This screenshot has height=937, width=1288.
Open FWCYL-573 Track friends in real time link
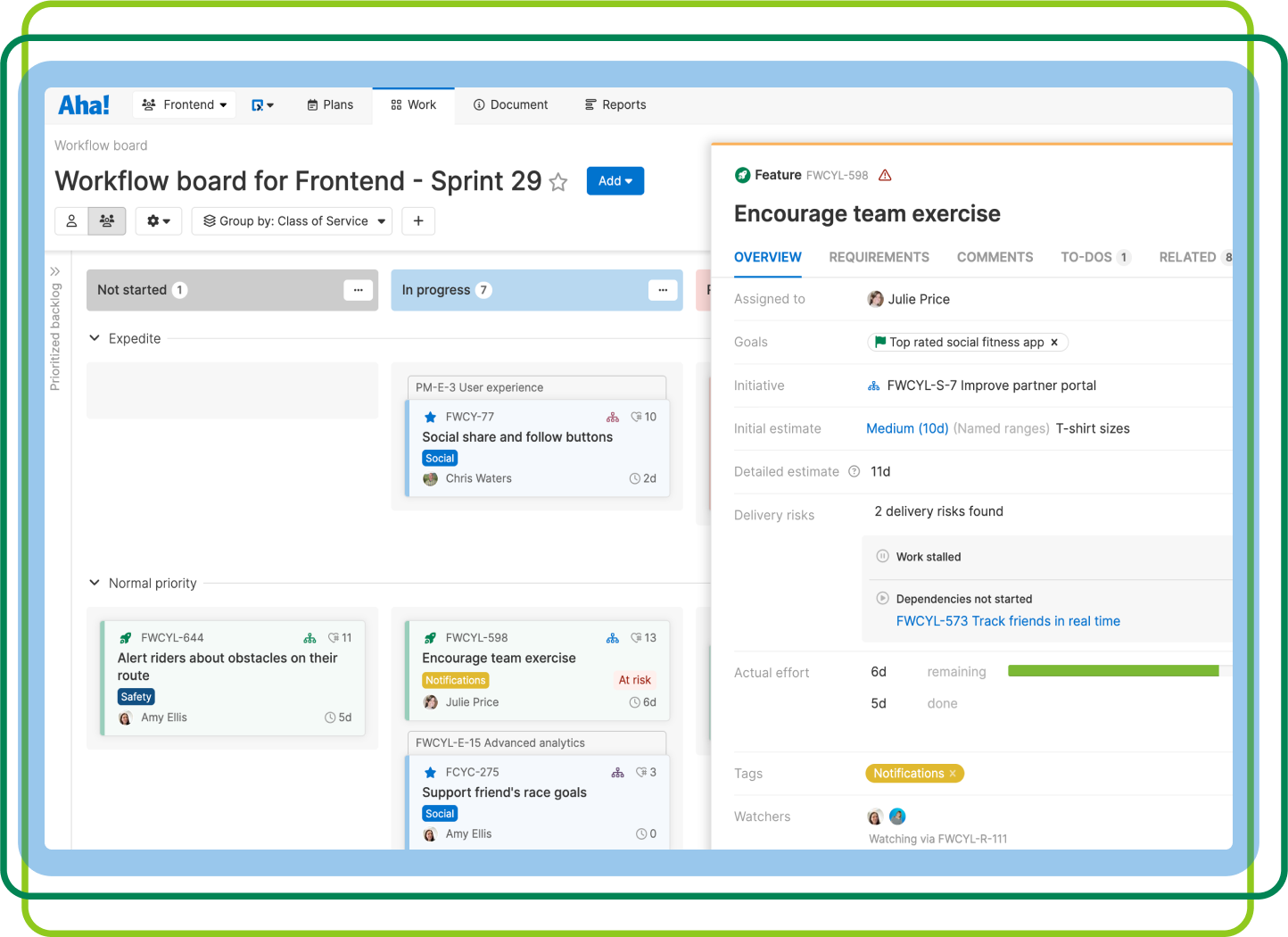1008,621
